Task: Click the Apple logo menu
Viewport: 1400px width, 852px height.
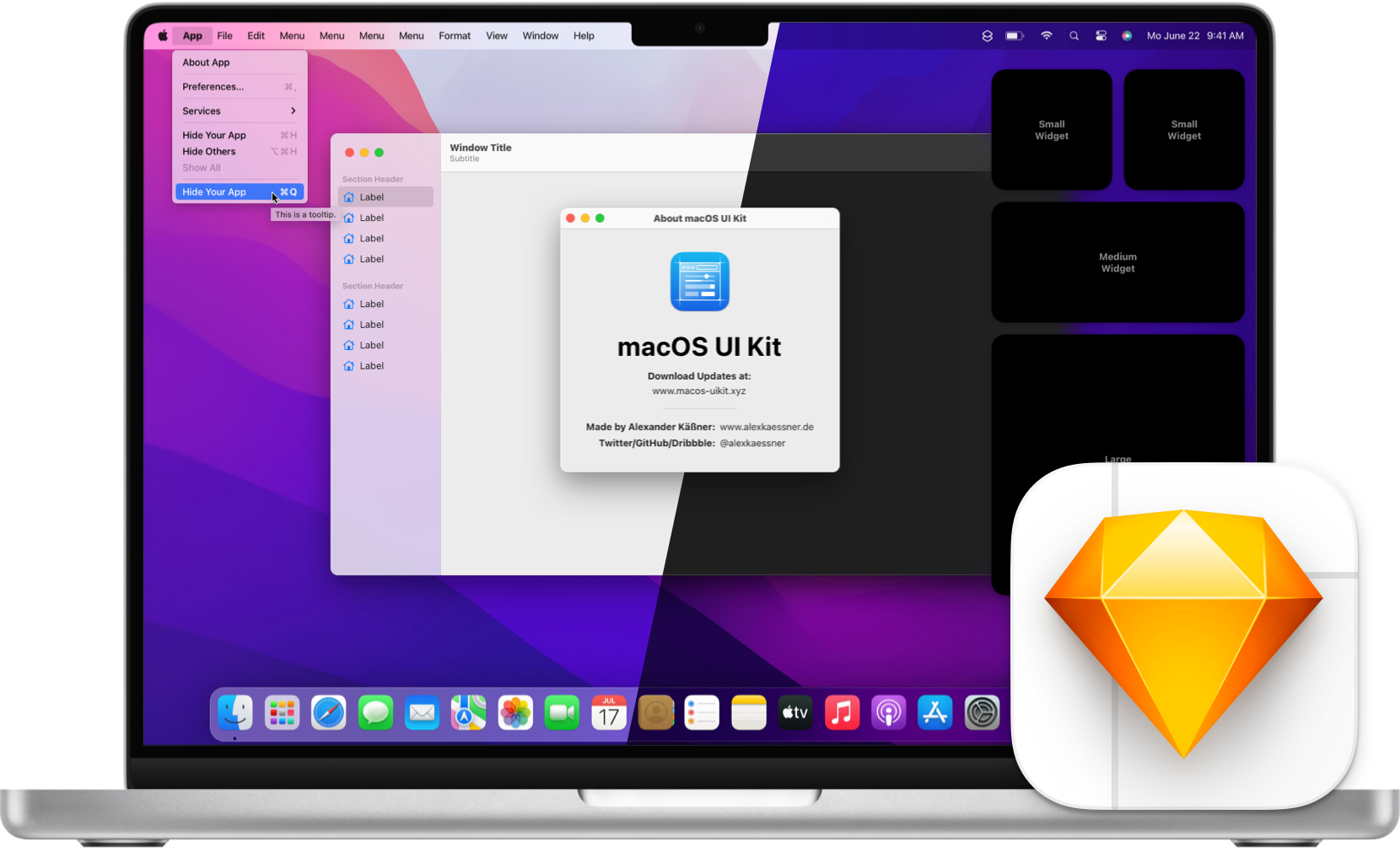Action: tap(163, 35)
